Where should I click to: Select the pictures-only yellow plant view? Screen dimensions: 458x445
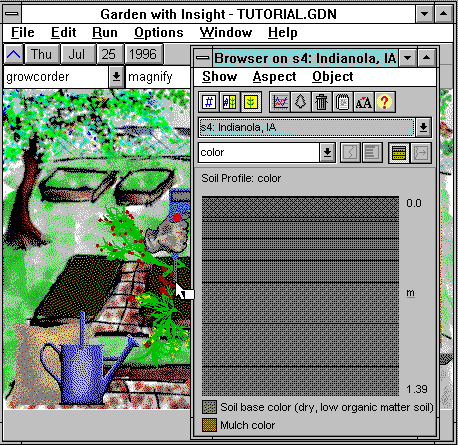tap(251, 102)
